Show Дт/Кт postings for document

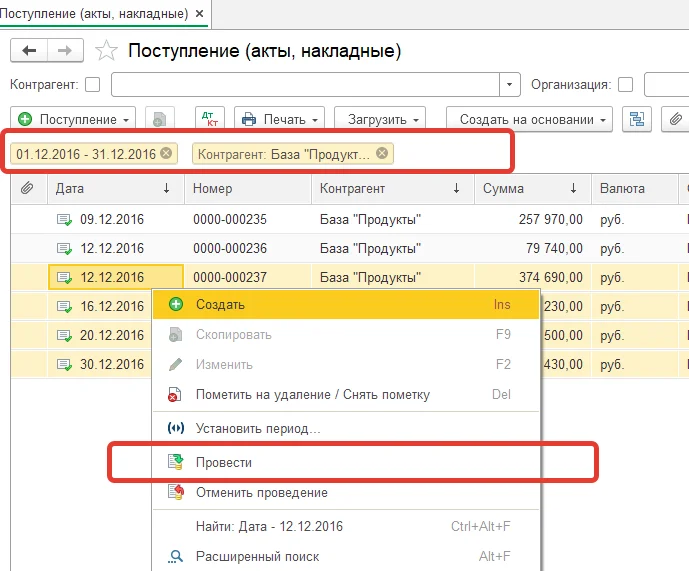tap(210, 119)
